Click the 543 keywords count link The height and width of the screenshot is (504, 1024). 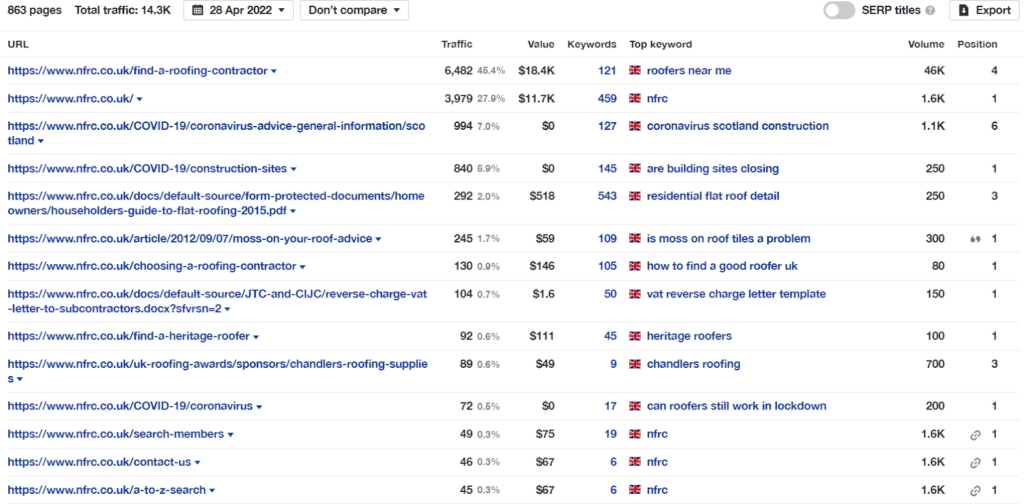click(x=607, y=196)
